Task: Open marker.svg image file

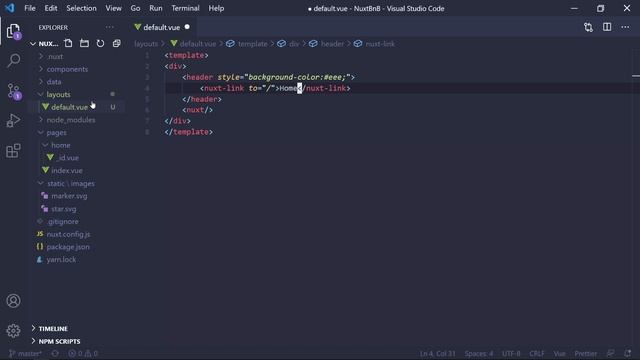Action: pyautogui.click(x=69, y=196)
